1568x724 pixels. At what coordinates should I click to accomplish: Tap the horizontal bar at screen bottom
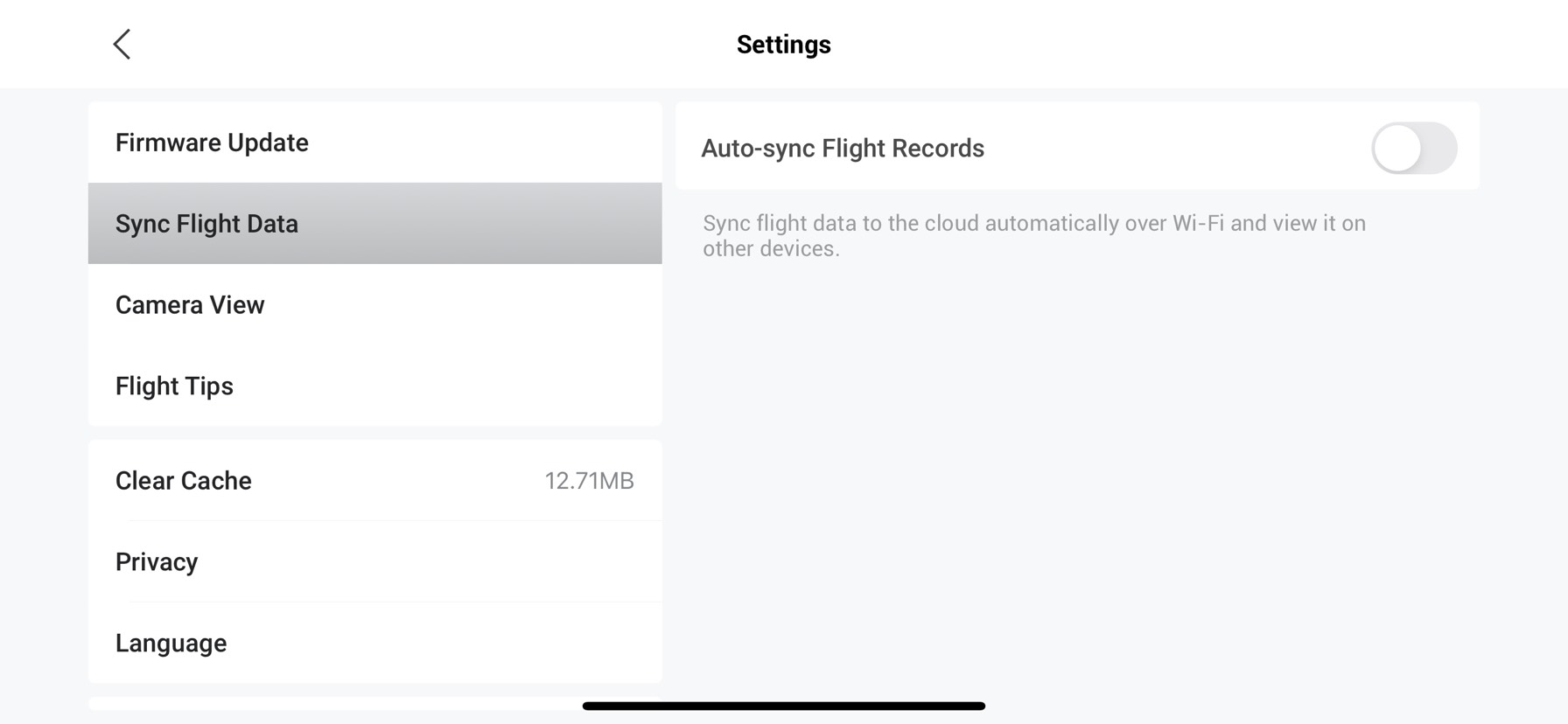784,704
